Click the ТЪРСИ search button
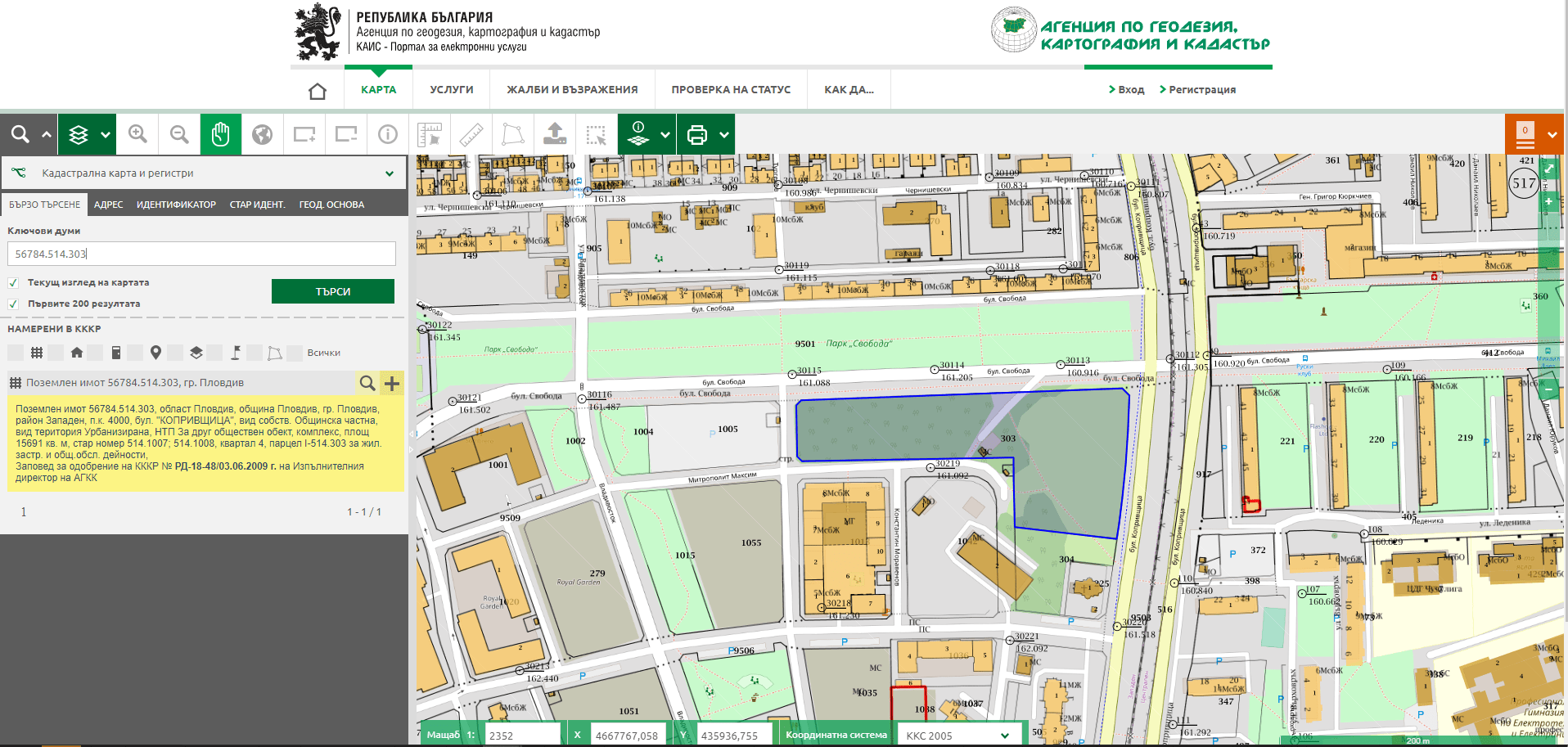This screenshot has height=747, width=1568. click(333, 291)
